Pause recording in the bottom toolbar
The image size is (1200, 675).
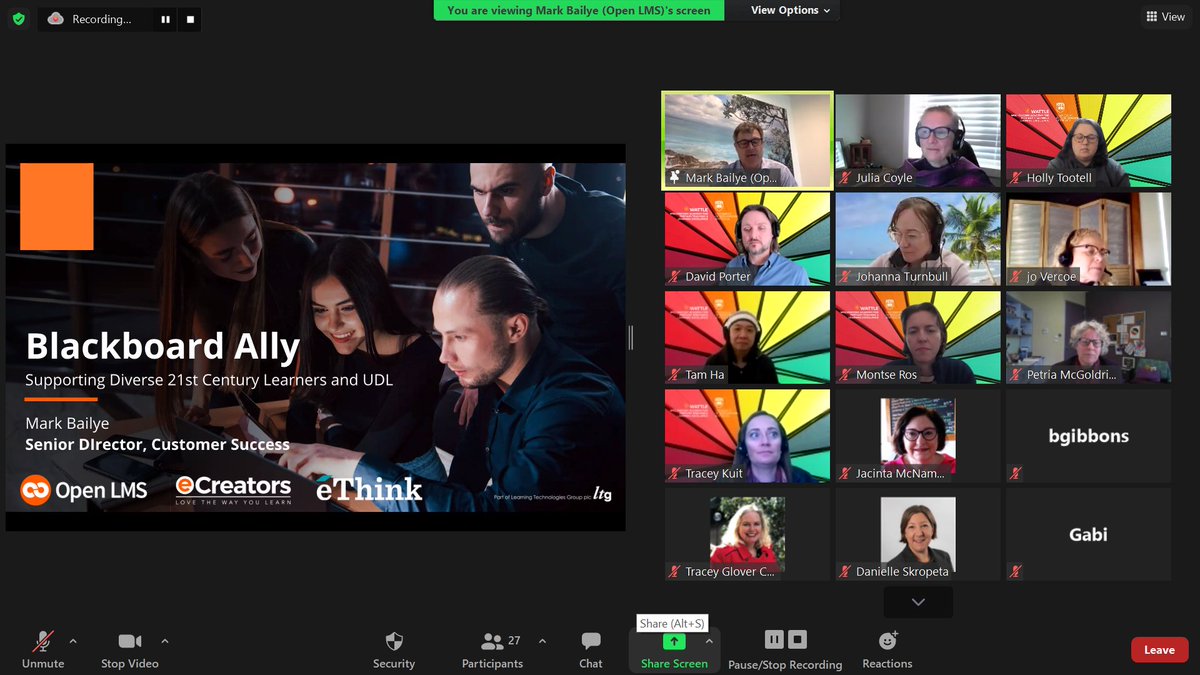pos(774,639)
